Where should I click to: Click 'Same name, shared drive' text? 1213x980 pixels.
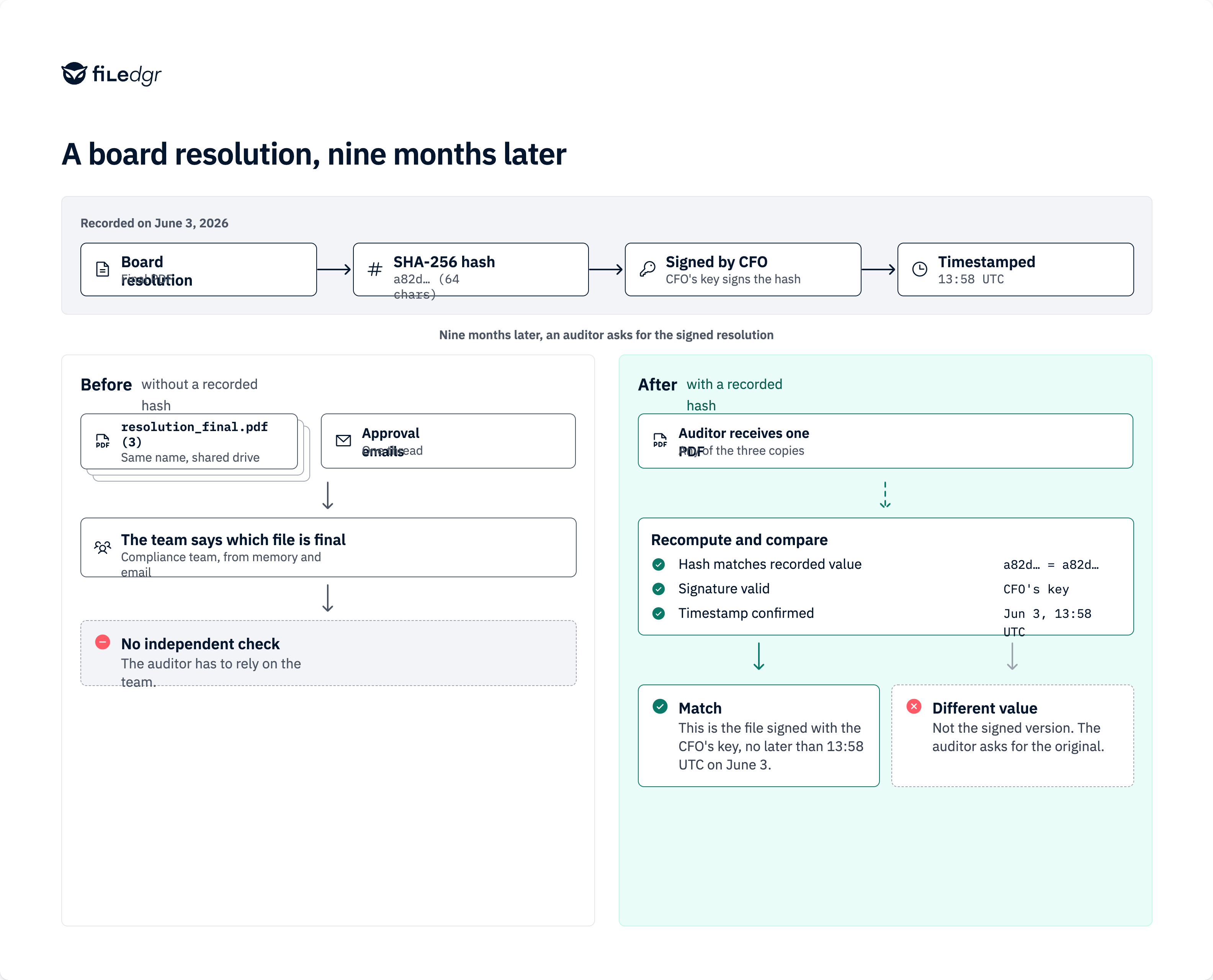190,457
